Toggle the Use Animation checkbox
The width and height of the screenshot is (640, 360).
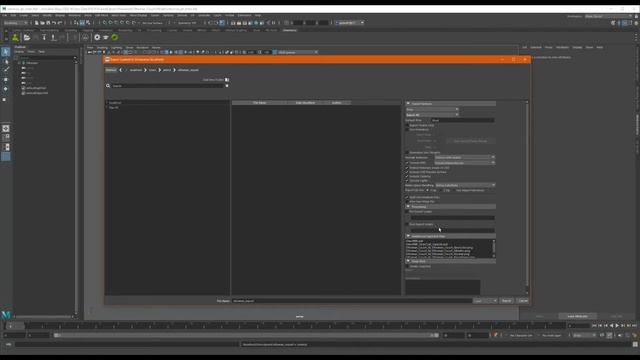tap(407, 130)
